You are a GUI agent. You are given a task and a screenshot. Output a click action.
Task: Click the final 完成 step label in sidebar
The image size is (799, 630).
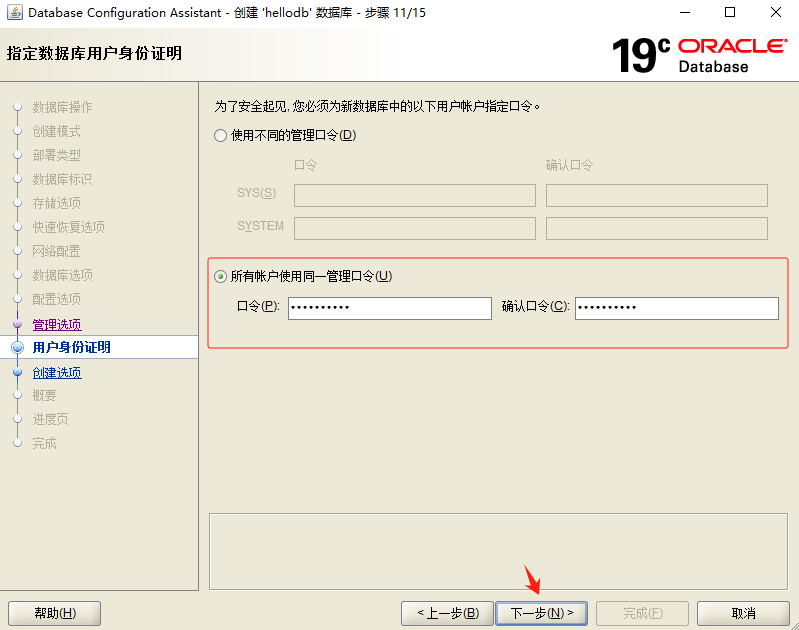(x=44, y=443)
